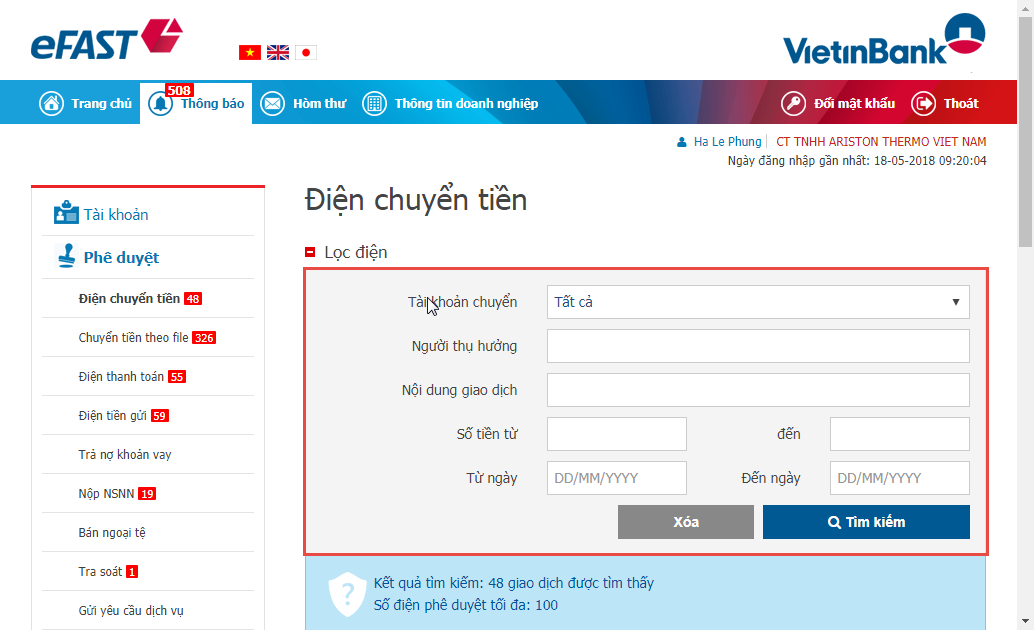Click the 48 giao dịch result text
The height and width of the screenshot is (630, 1034).
point(514,583)
